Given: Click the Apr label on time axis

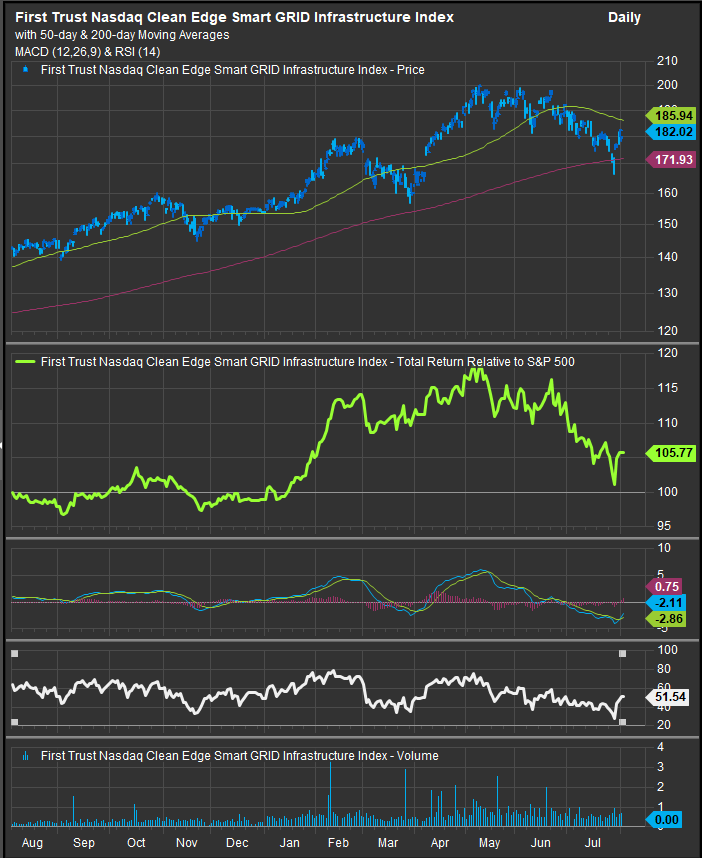Looking at the screenshot, I should point(440,843).
